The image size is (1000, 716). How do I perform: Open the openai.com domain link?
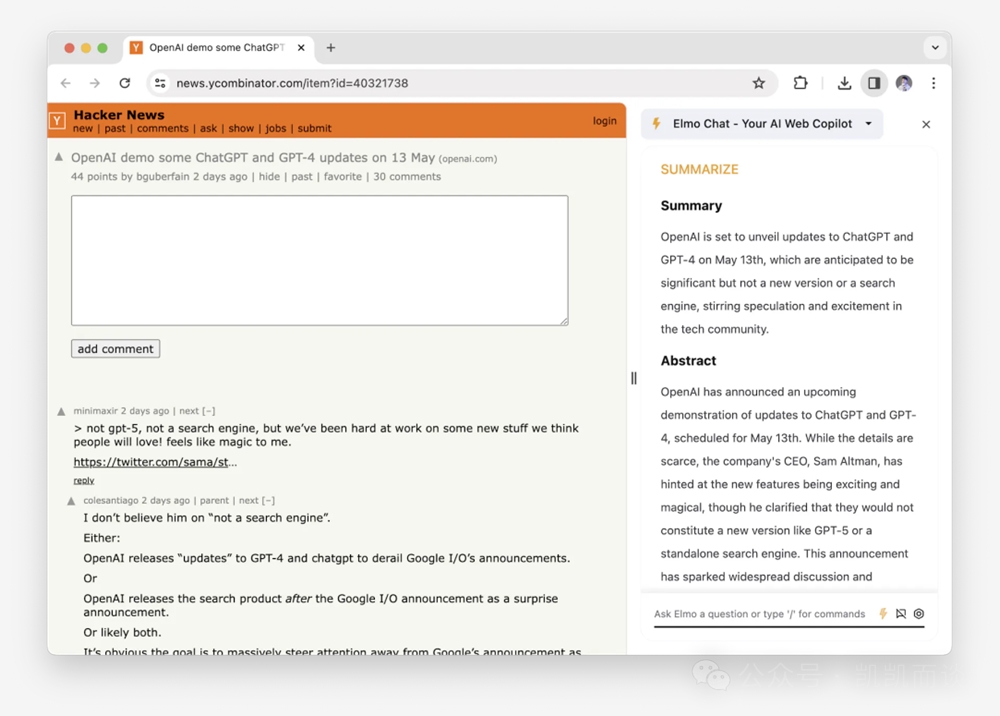click(467, 159)
